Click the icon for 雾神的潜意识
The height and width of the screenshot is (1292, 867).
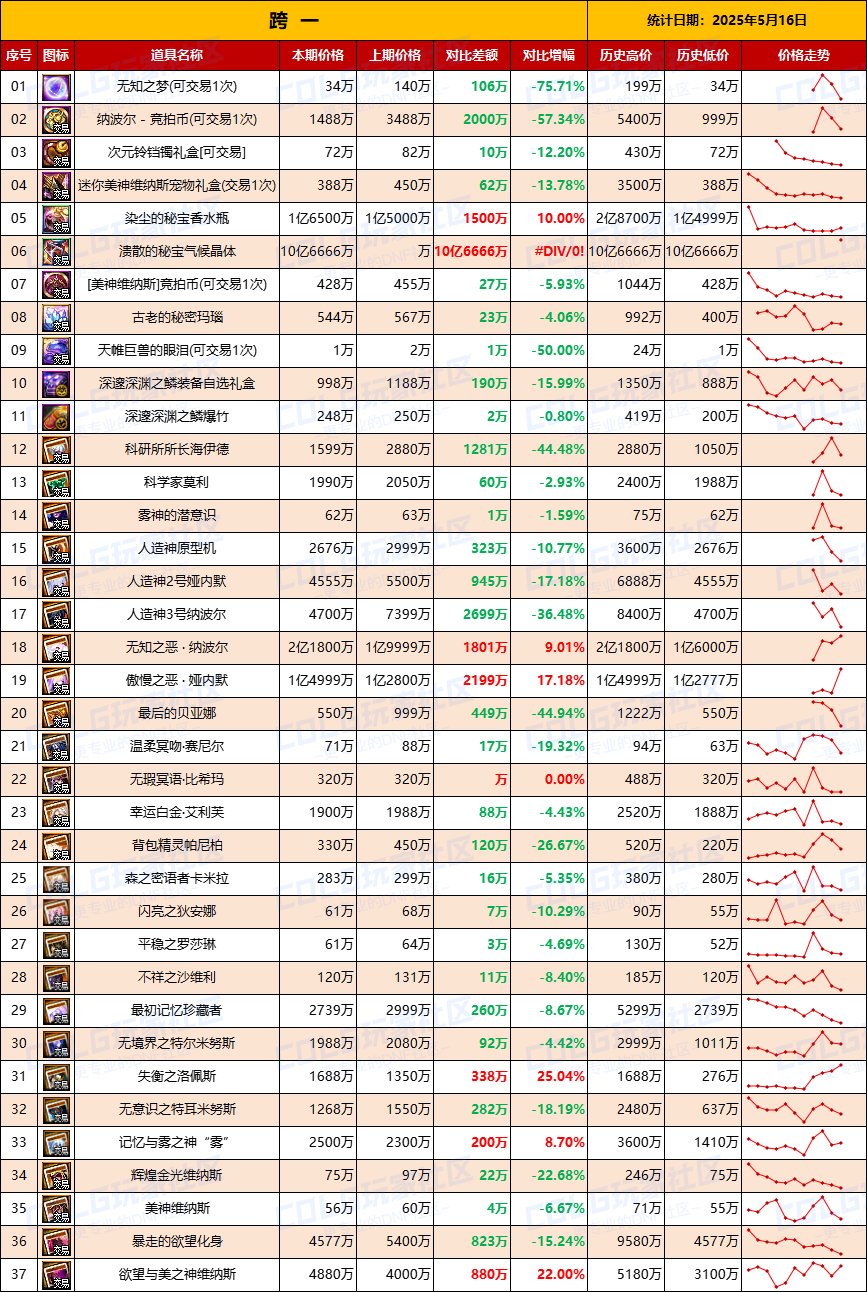point(56,516)
